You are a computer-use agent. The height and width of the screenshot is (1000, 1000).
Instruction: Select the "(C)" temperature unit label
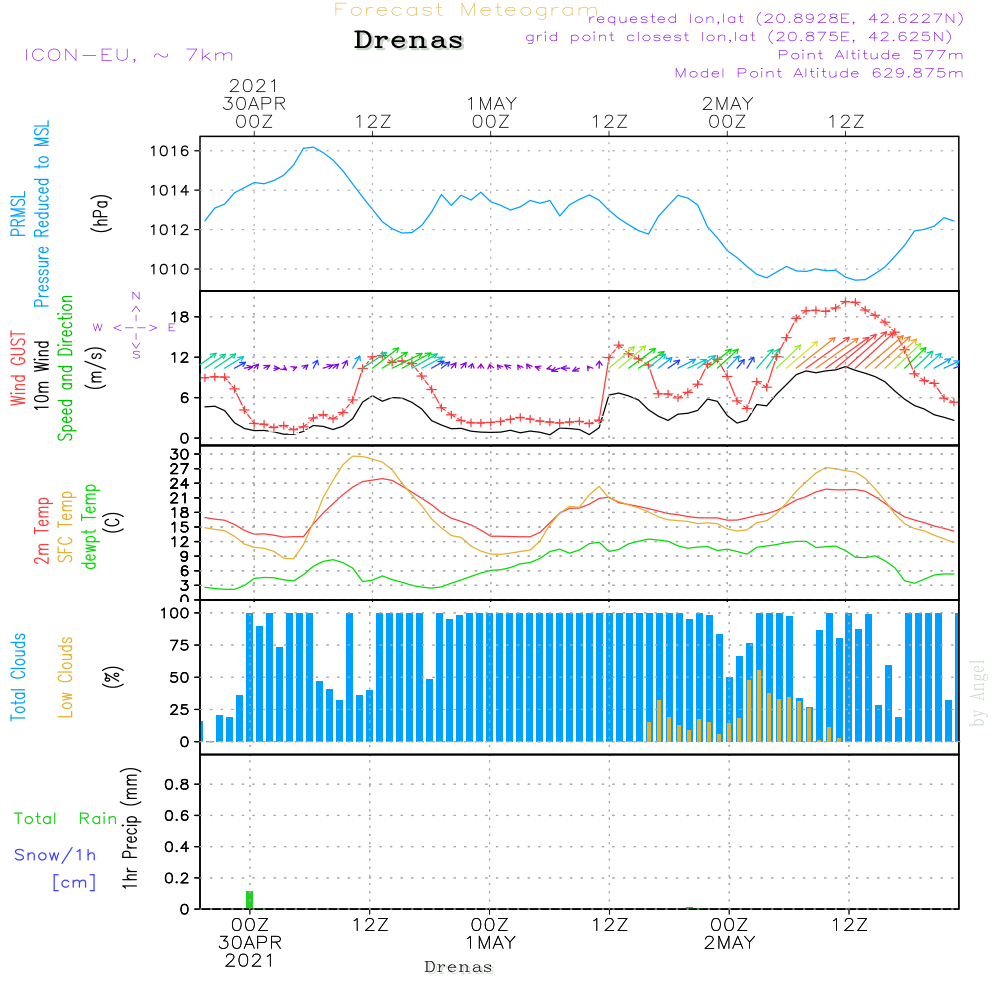[114, 522]
